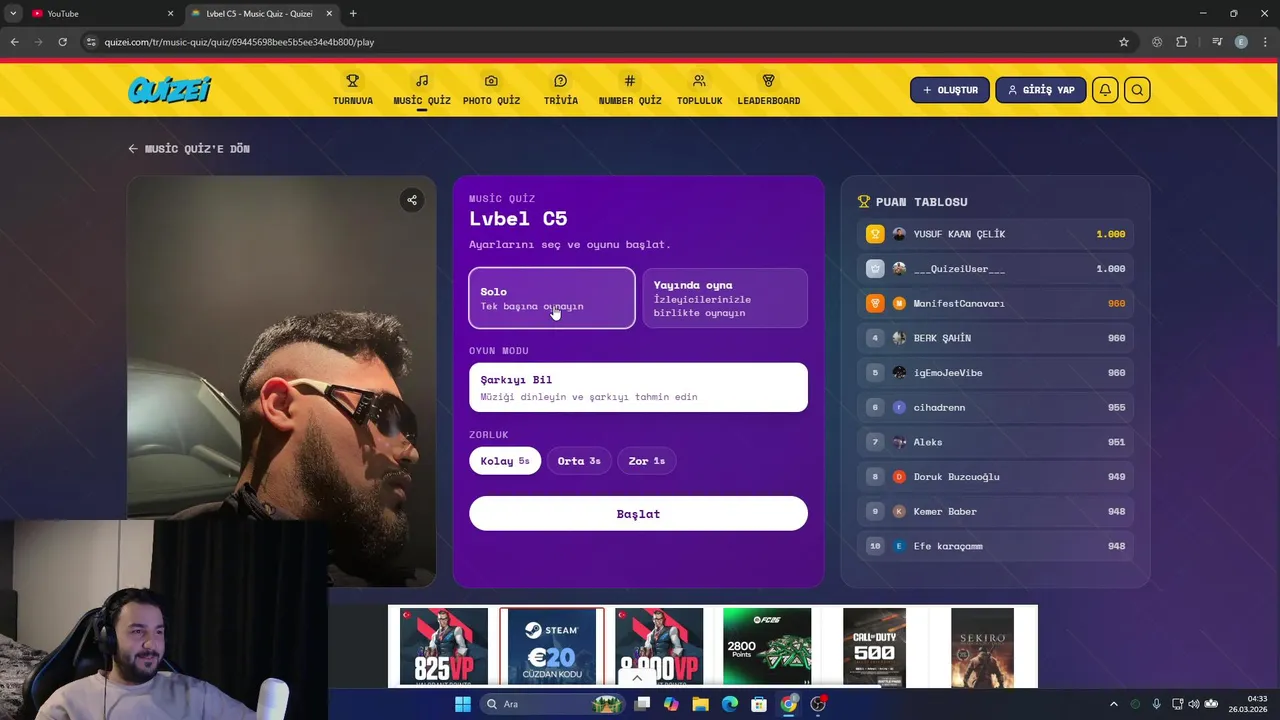
Task: Click the browser address bar URL
Action: (x=239, y=42)
